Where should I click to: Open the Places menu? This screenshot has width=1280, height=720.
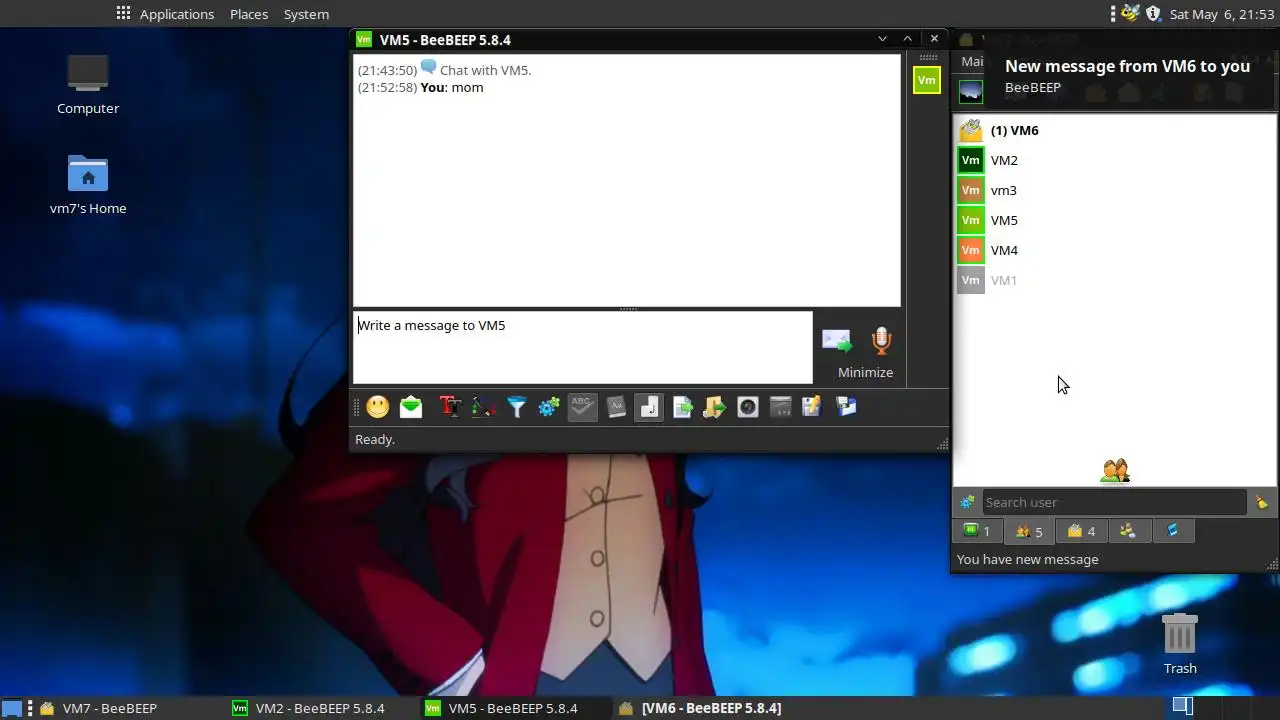(x=249, y=14)
